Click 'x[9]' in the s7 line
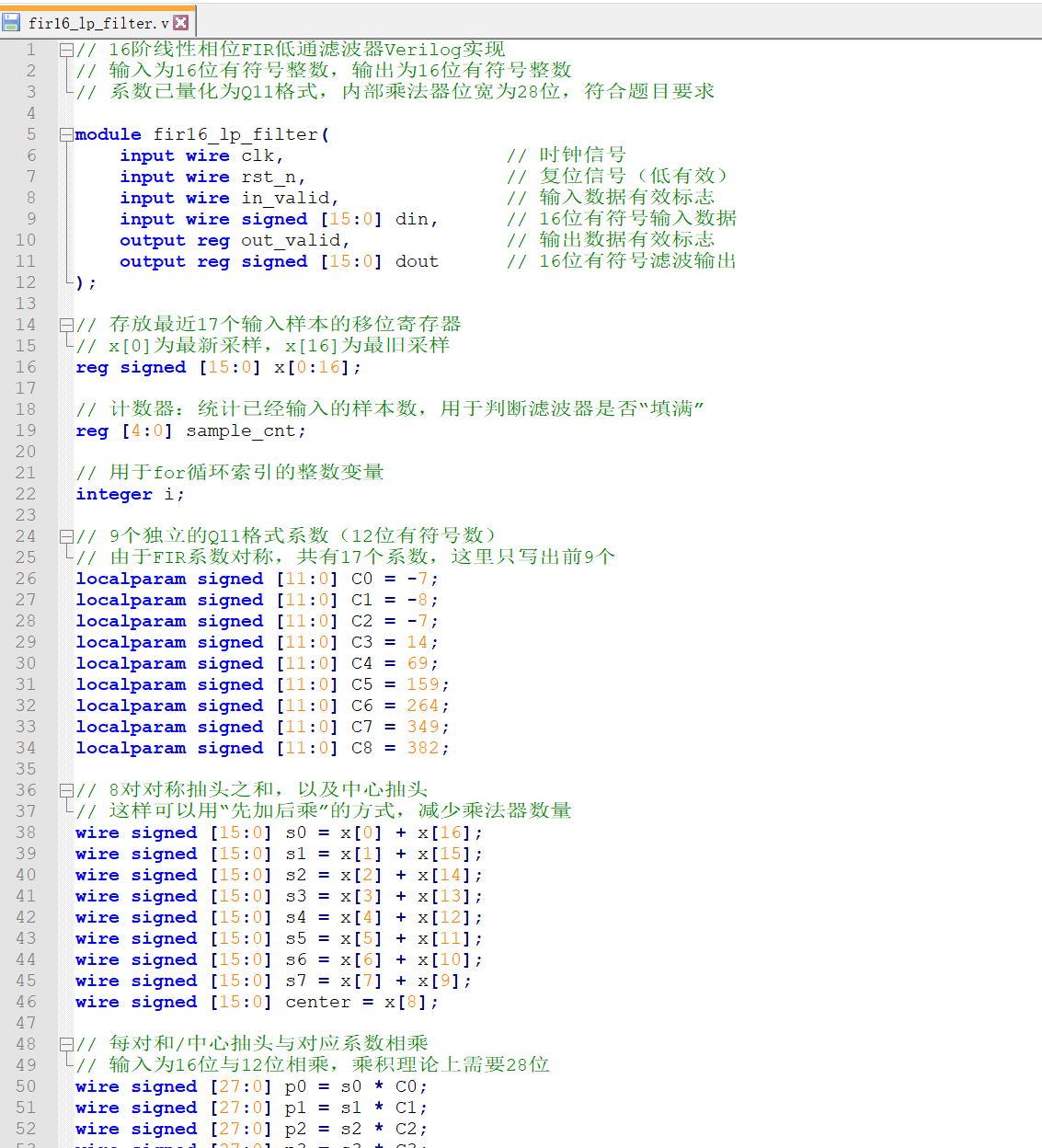Image resolution: width=1042 pixels, height=1148 pixels. coord(440,981)
